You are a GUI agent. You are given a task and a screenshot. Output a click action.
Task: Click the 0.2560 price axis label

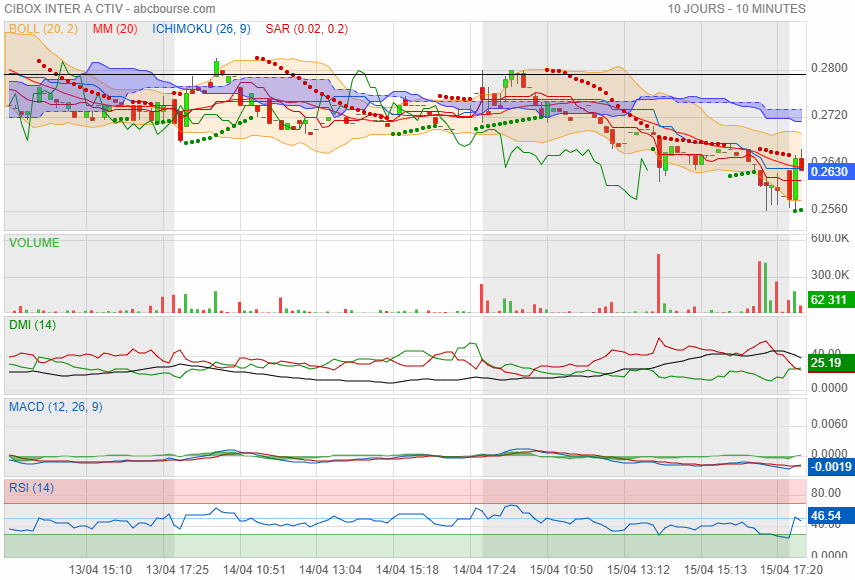coord(829,209)
